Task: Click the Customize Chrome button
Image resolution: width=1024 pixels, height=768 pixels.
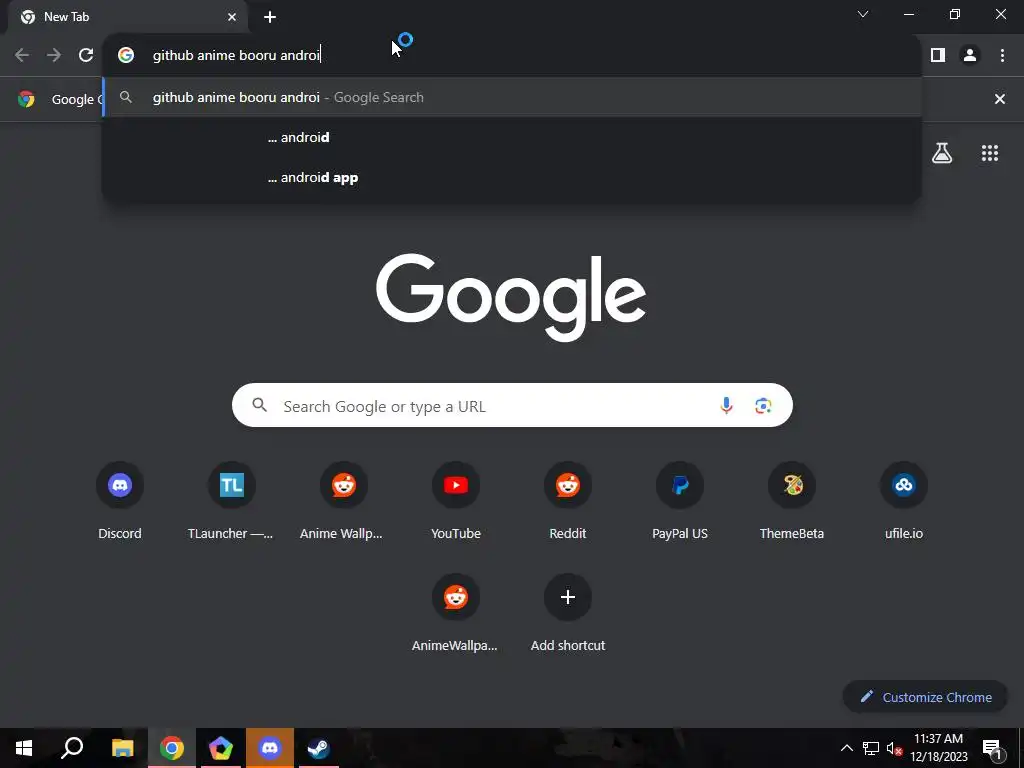Action: point(925,697)
